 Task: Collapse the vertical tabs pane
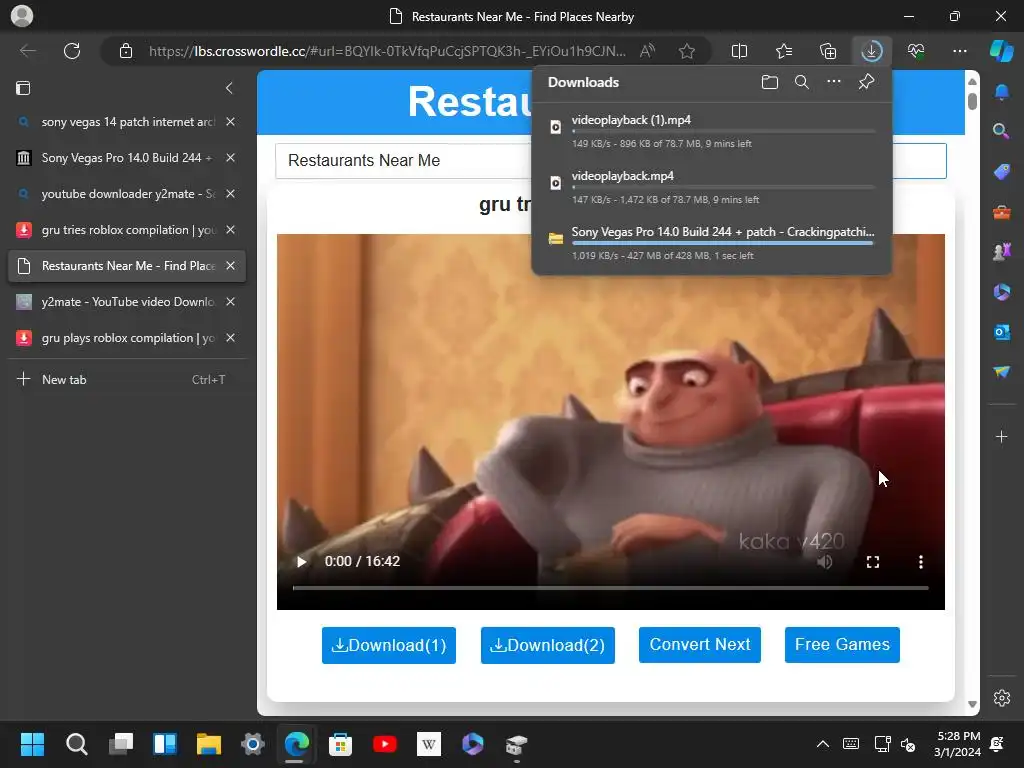pos(229,88)
